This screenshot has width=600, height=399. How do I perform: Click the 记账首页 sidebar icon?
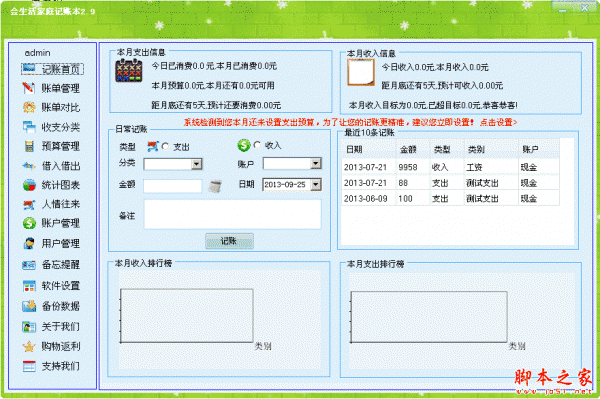(29, 68)
